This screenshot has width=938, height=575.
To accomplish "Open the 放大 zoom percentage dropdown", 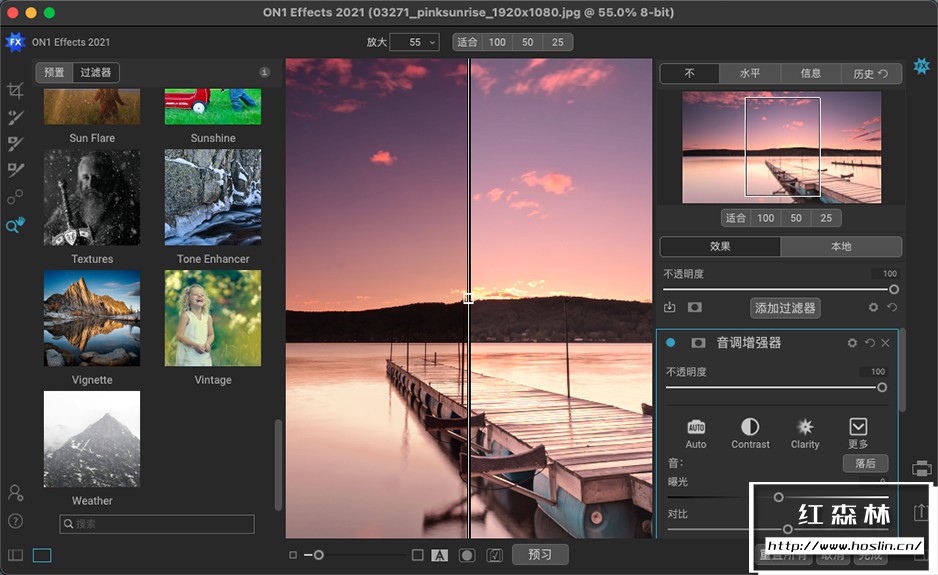I will (414, 42).
